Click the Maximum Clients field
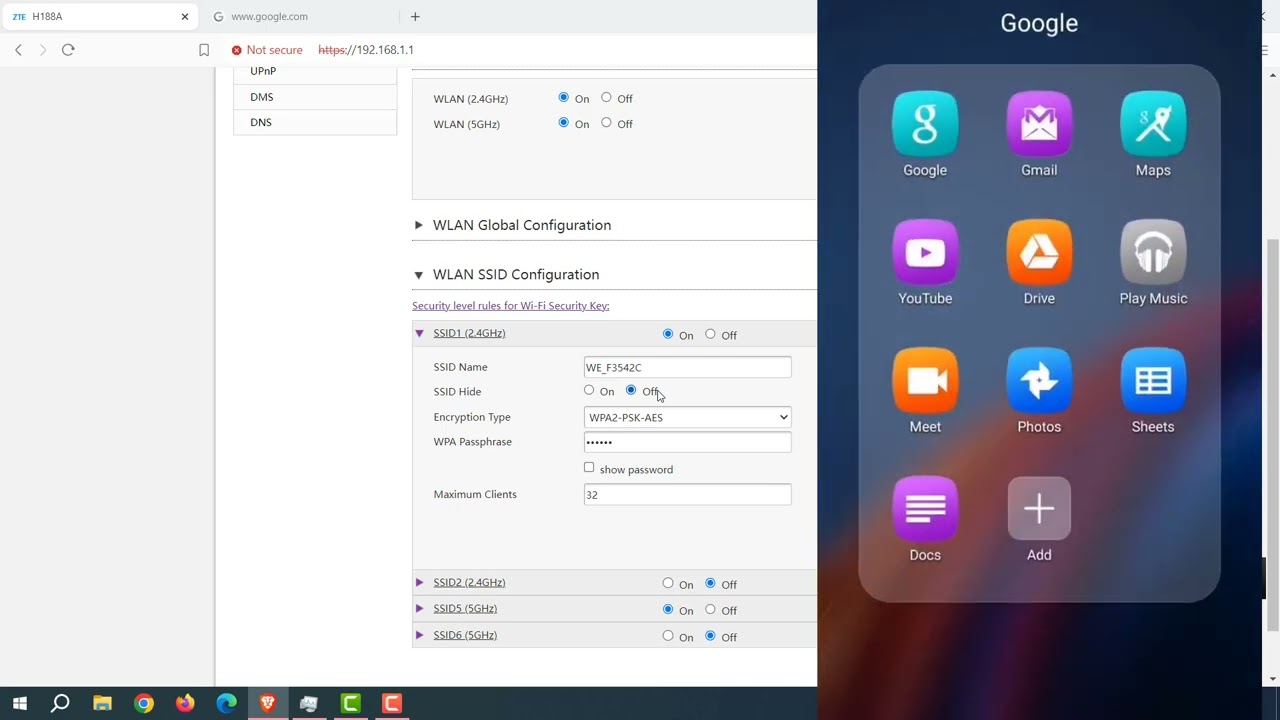Image resolution: width=1280 pixels, height=720 pixels. pos(687,494)
